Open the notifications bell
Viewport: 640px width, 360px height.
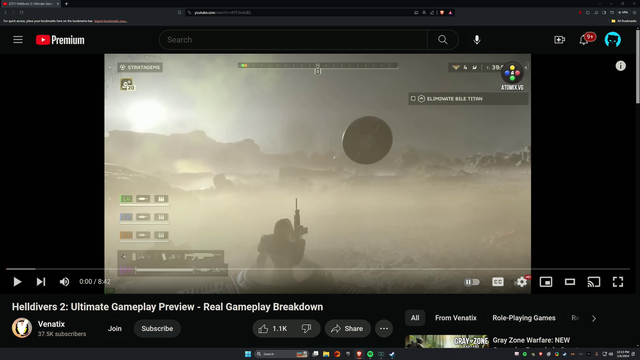pos(584,40)
